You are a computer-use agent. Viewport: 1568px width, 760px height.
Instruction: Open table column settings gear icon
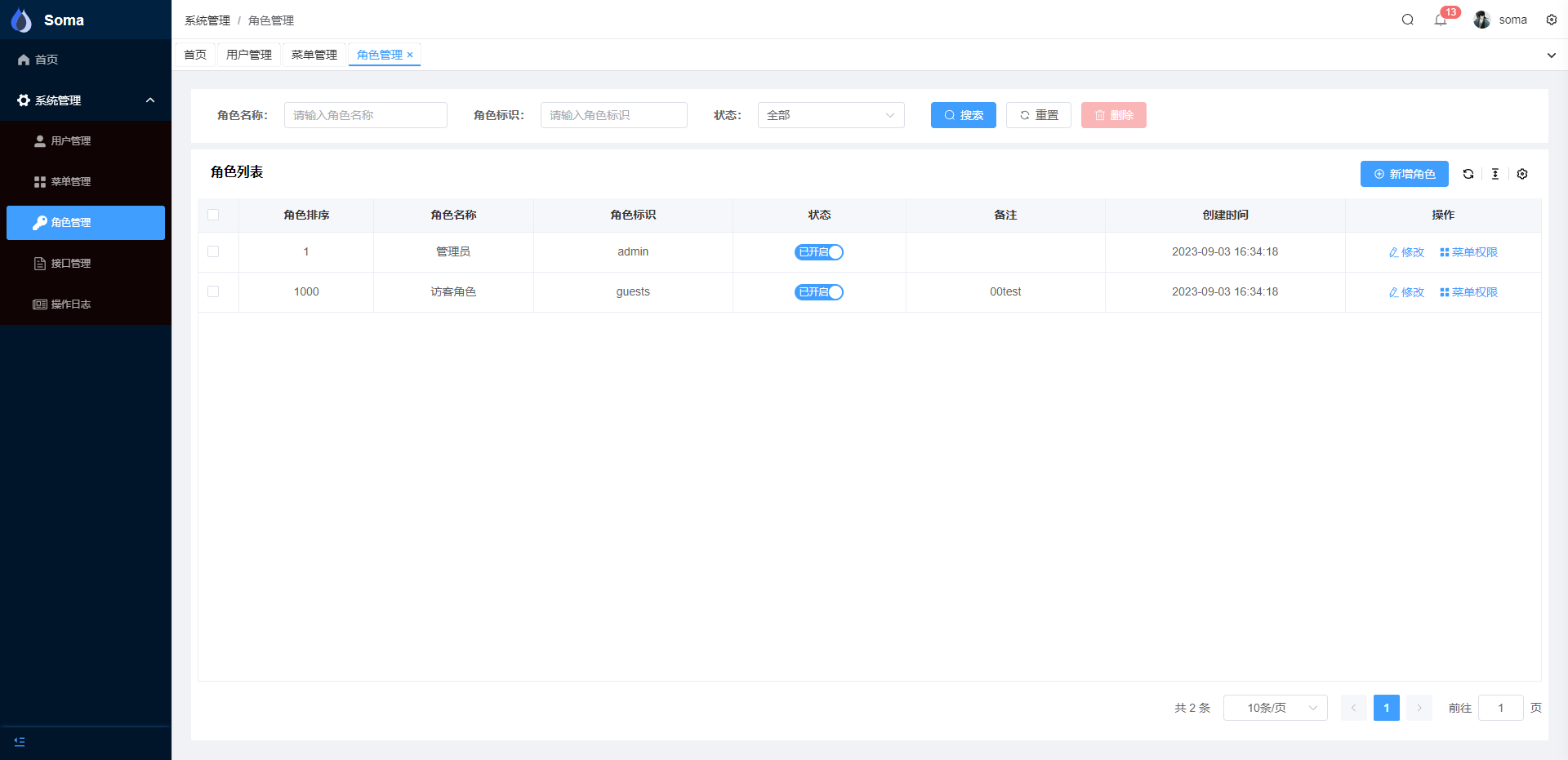click(x=1521, y=174)
